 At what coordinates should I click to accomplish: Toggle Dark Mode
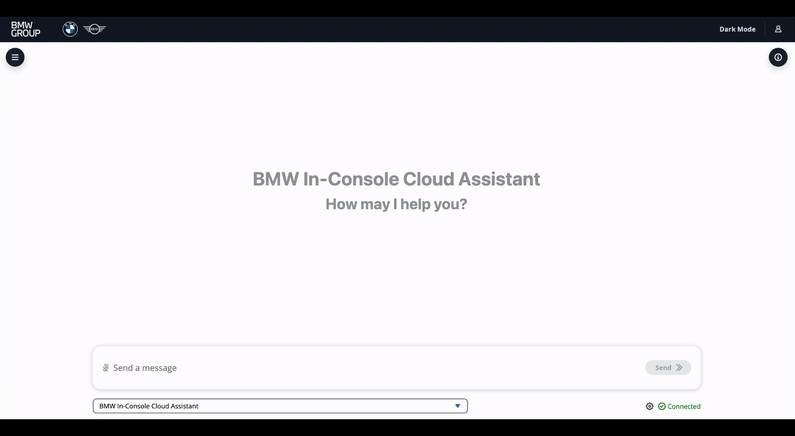[x=737, y=29]
